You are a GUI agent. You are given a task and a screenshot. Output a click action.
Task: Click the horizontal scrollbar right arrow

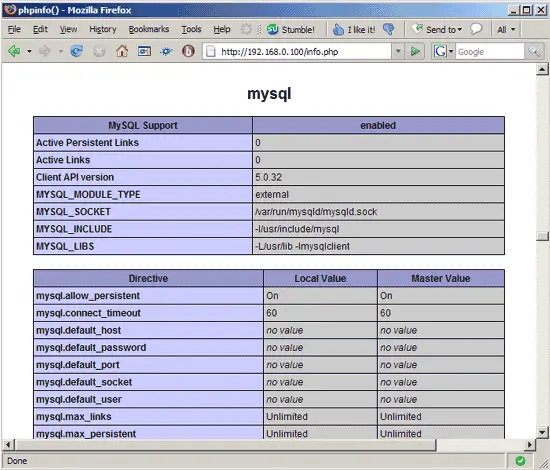click(530, 445)
